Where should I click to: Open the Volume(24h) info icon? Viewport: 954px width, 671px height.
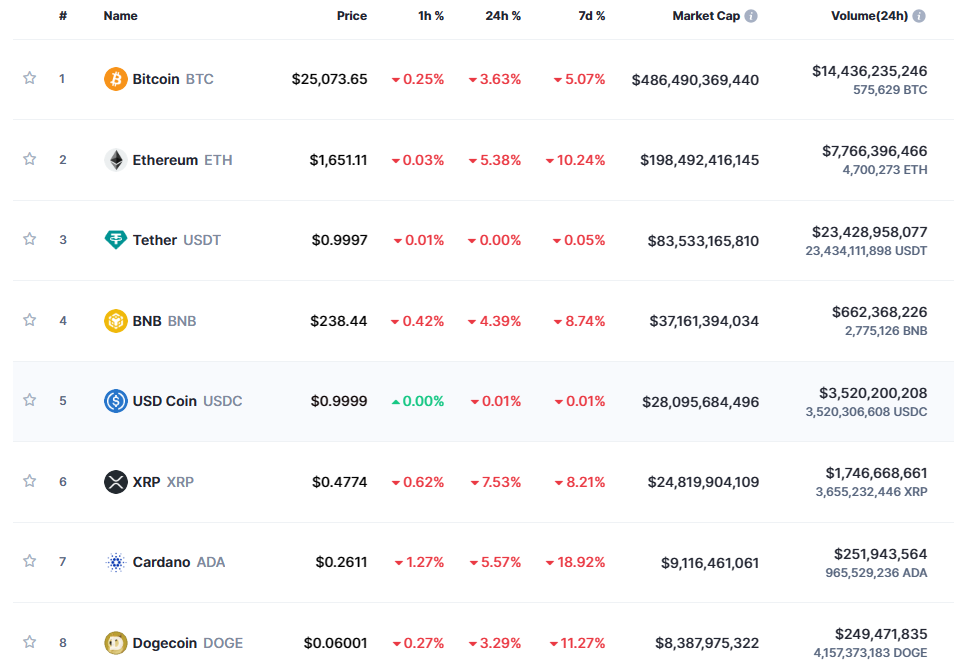pyautogui.click(x=919, y=16)
